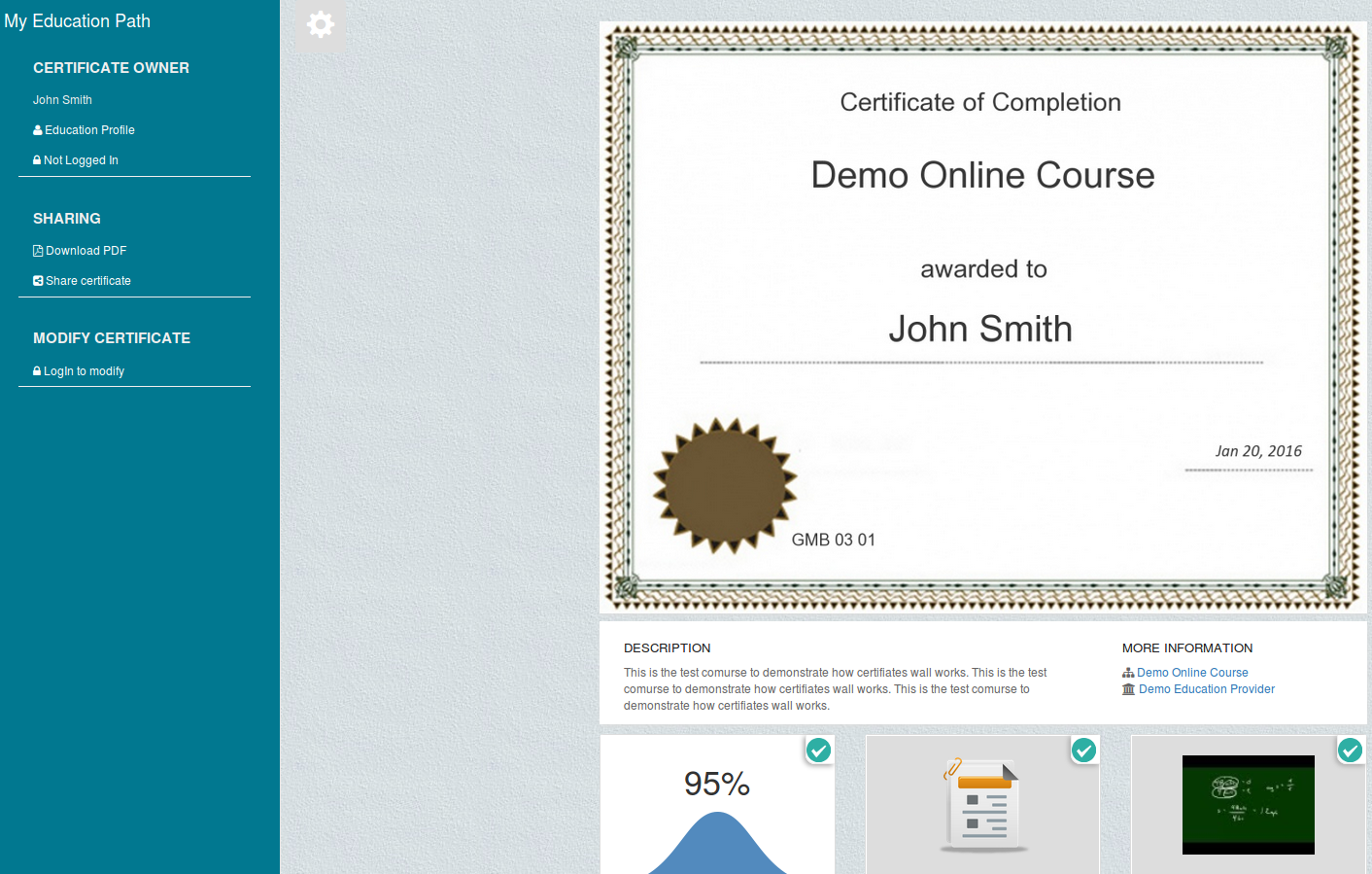1372x874 pixels.
Task: Click the checkmark badge on the document card
Action: point(1083,750)
